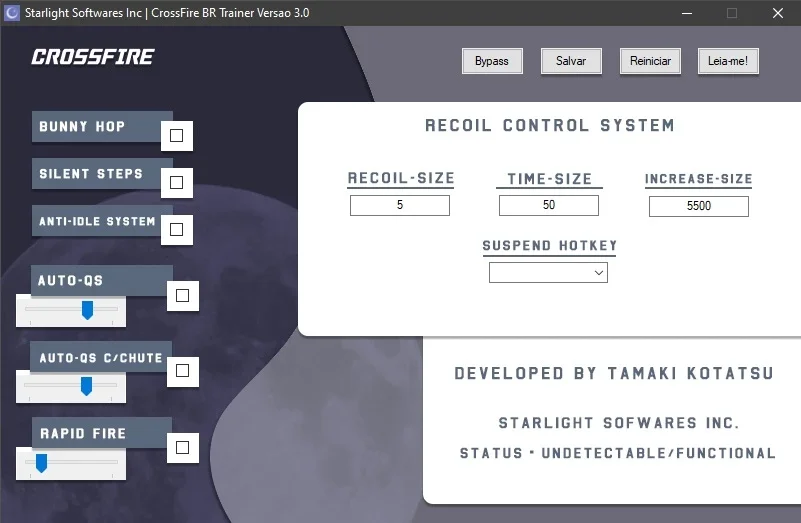Open the Leia-me! button
This screenshot has height=523, width=801.
click(x=728, y=61)
